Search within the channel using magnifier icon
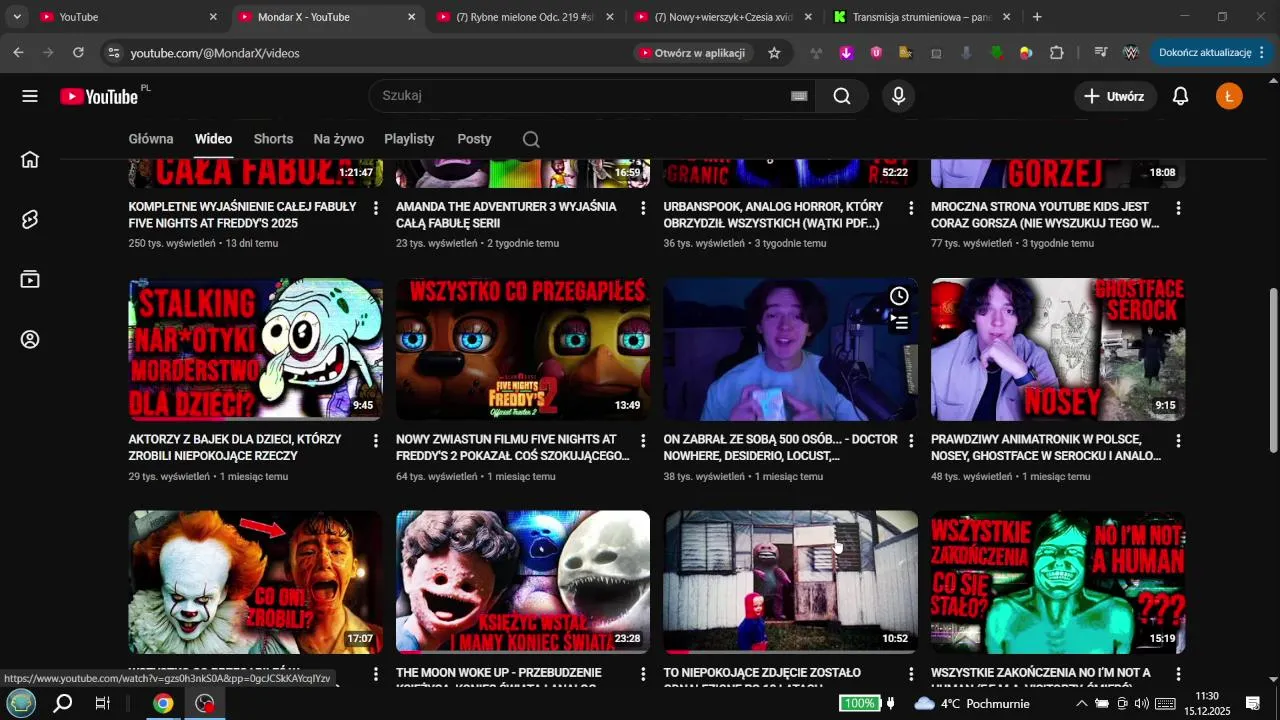This screenshot has height=720, width=1280. pos(531,139)
